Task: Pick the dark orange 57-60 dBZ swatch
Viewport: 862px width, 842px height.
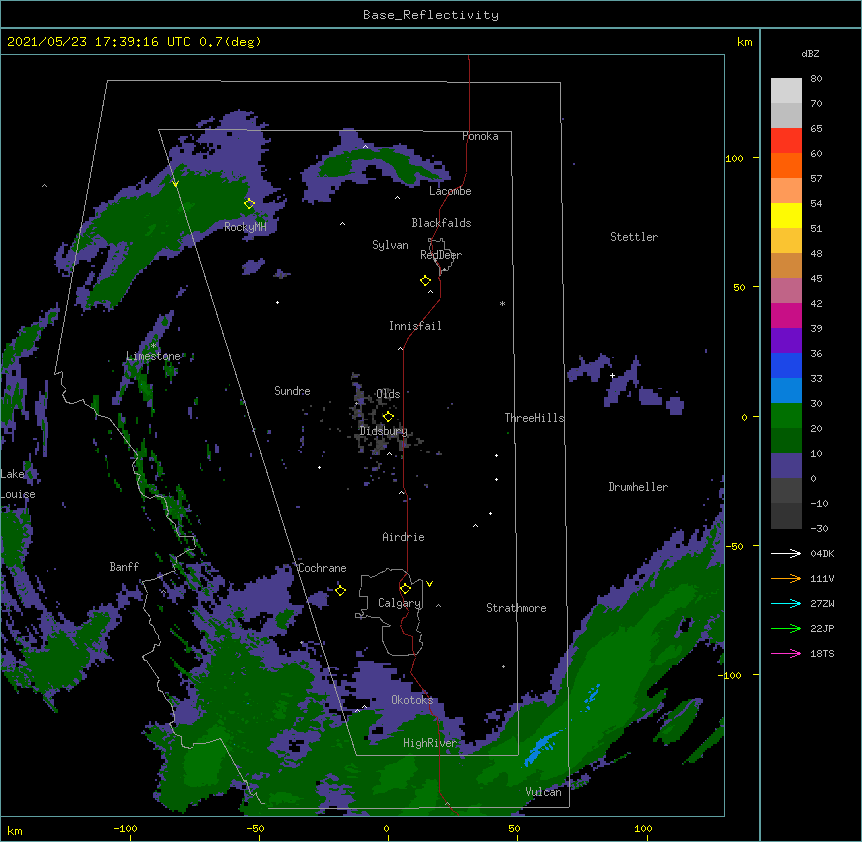Action: pyautogui.click(x=786, y=165)
